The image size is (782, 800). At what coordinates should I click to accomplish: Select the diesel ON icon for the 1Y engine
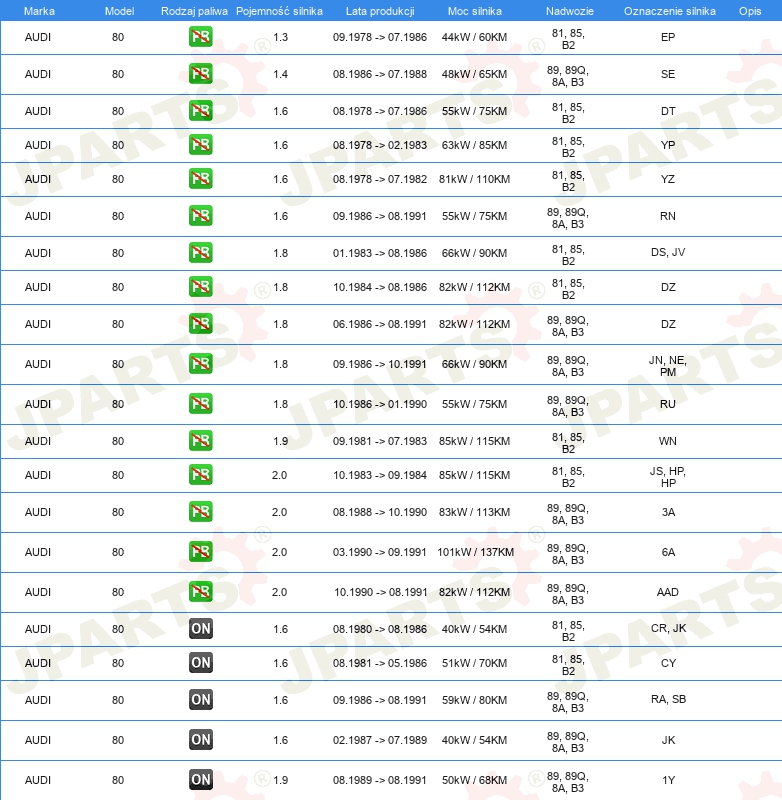click(x=200, y=780)
